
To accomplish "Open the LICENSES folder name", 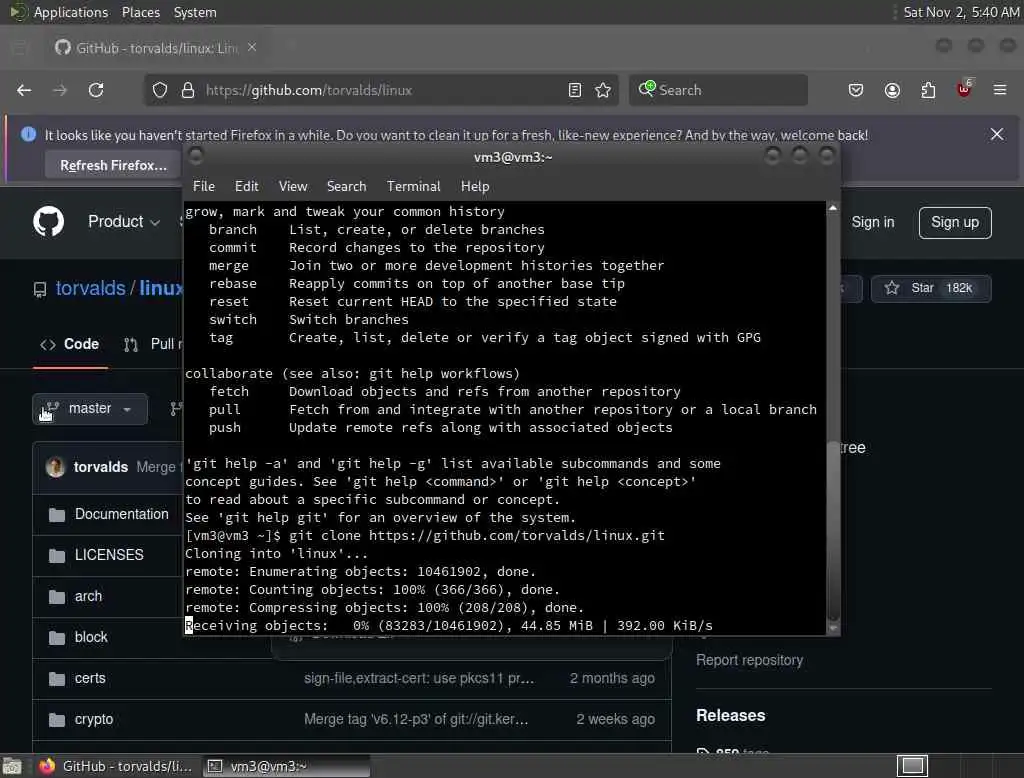I will pyautogui.click(x=109, y=555).
